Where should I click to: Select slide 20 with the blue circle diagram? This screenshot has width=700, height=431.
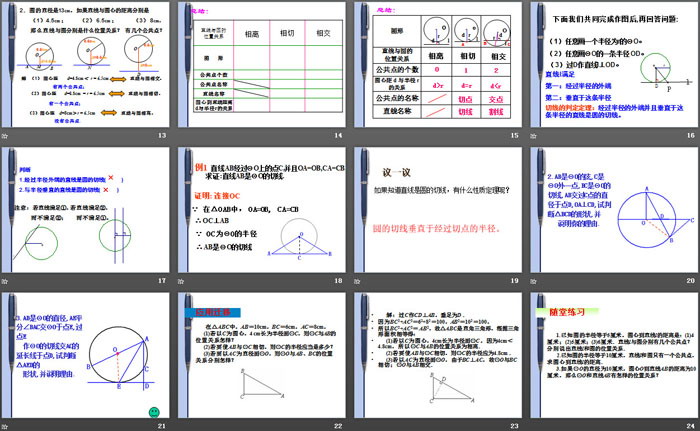click(614, 210)
